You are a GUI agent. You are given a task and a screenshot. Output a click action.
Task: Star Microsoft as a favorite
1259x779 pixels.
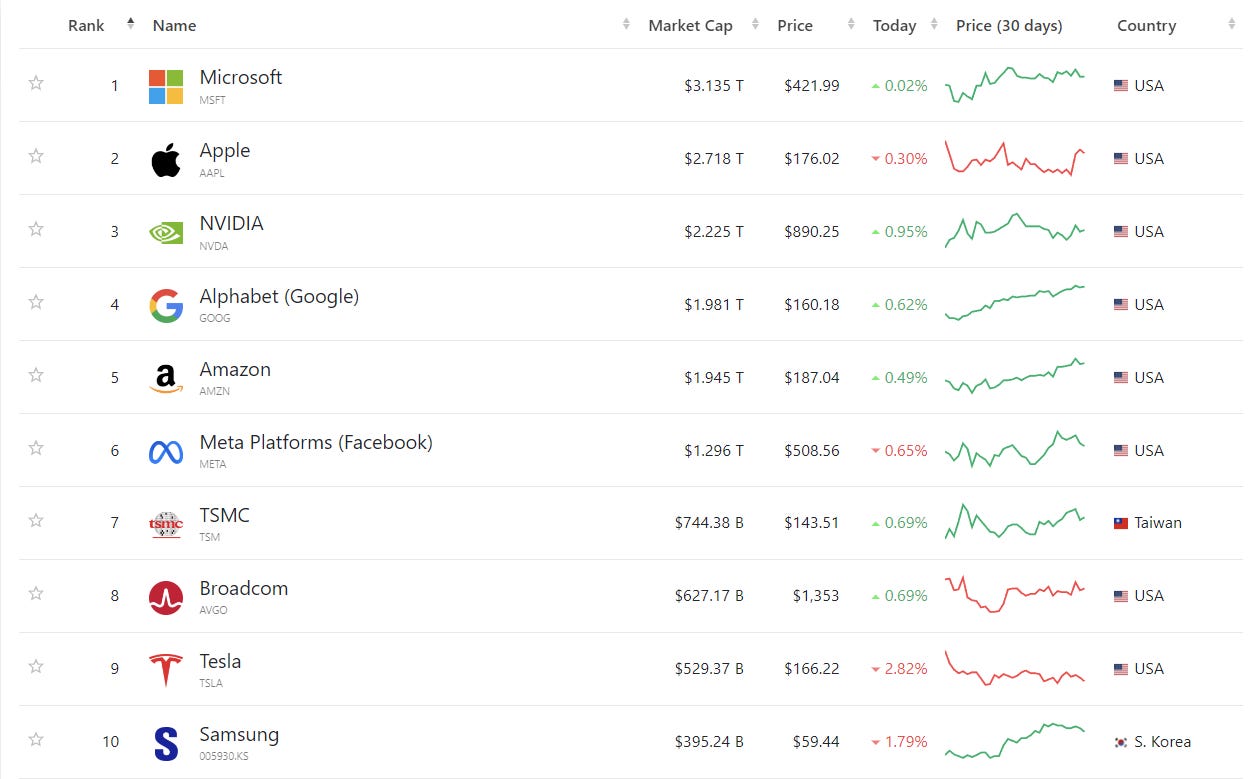36,83
